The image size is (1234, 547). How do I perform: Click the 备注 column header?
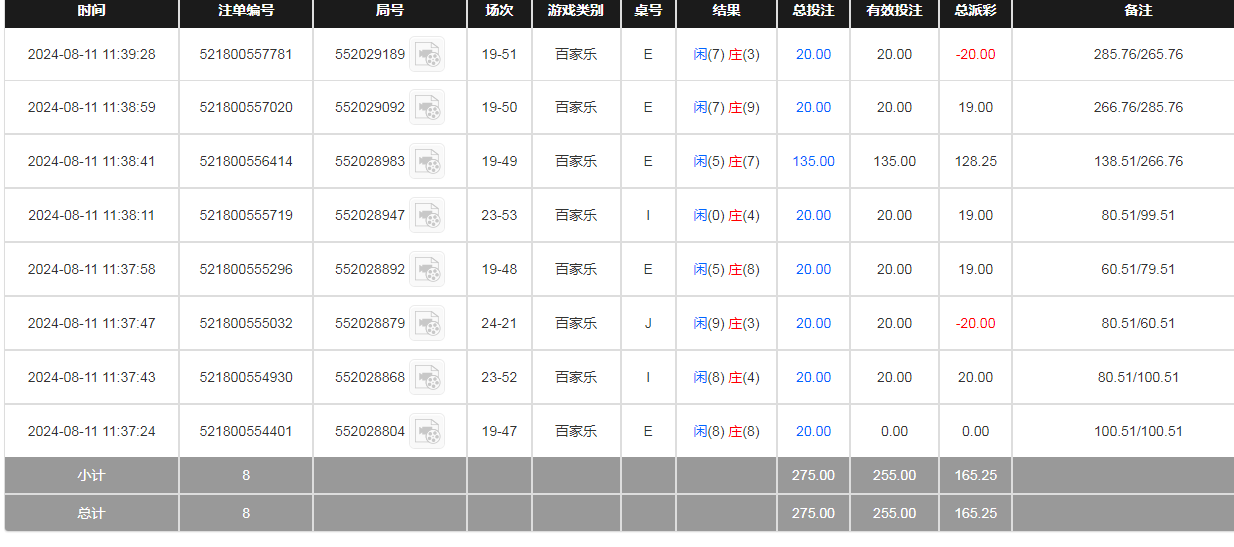click(x=1138, y=11)
